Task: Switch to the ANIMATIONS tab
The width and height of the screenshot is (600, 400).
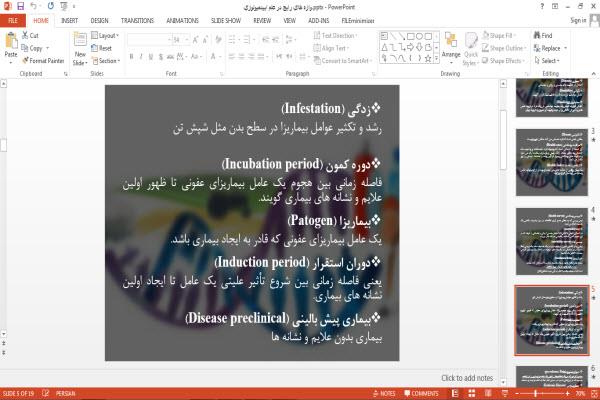Action: coord(183,21)
